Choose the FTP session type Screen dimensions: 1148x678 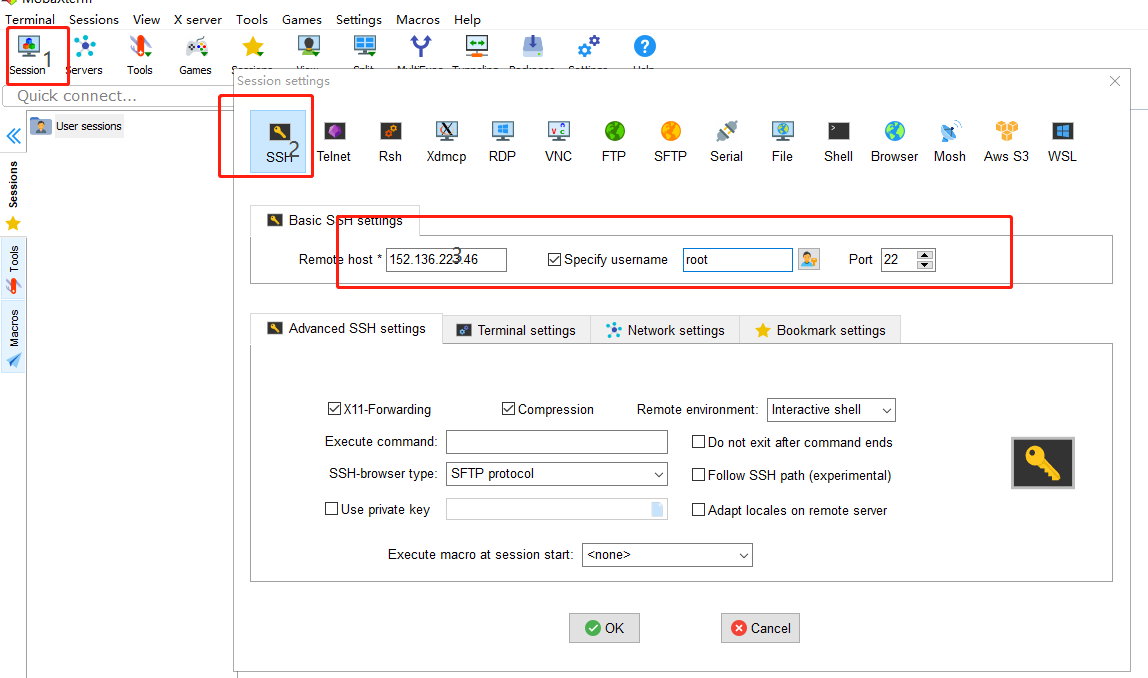coord(614,142)
